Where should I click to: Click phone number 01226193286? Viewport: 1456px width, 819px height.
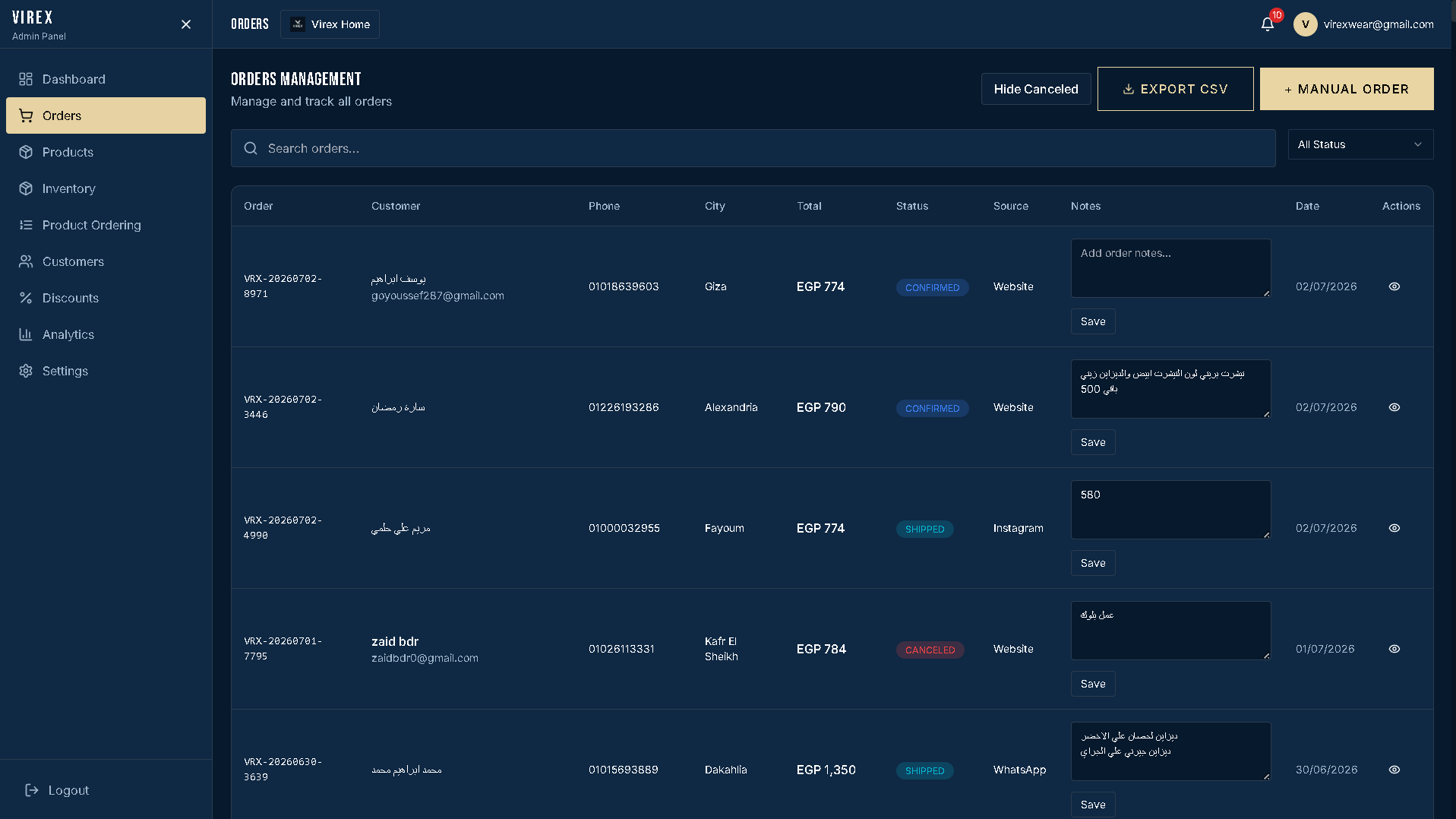coord(624,407)
